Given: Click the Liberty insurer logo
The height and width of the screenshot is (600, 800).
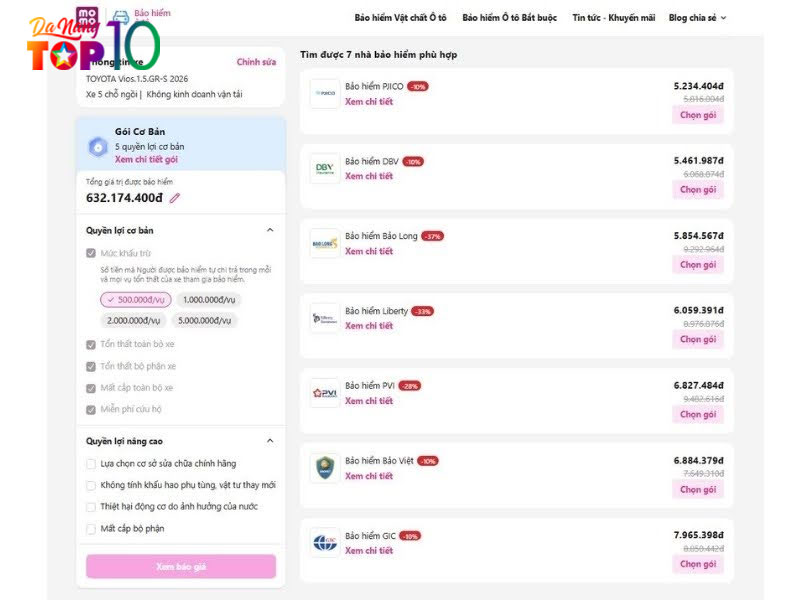Looking at the screenshot, I should point(324,318).
